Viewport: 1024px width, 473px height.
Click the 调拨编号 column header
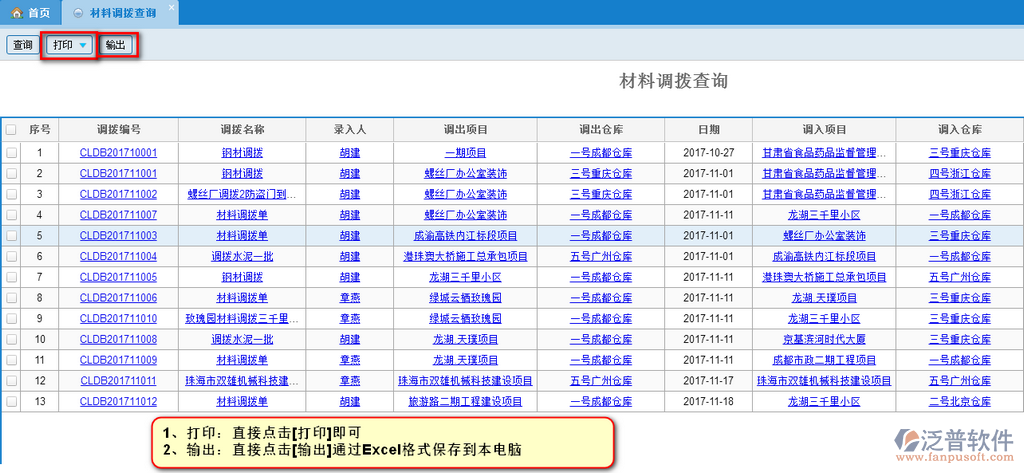pyautogui.click(x=118, y=130)
